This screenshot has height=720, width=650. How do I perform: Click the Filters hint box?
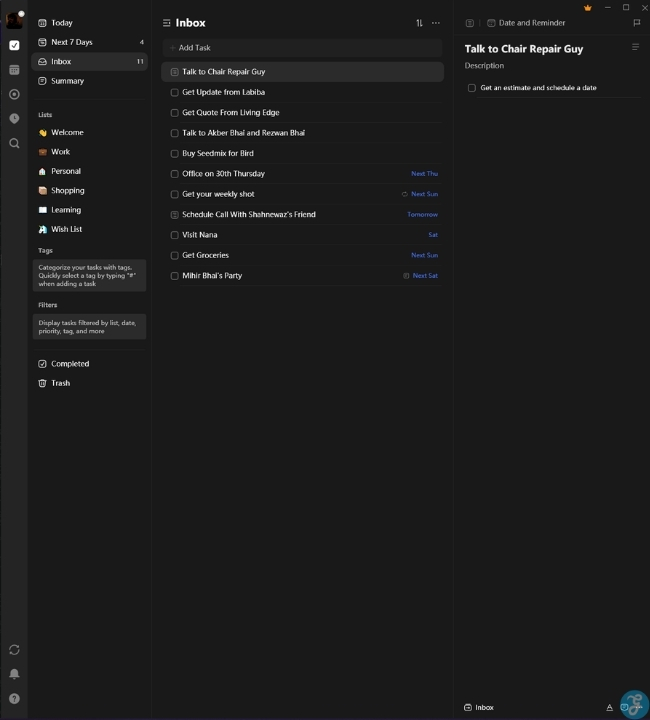pyautogui.click(x=90, y=327)
